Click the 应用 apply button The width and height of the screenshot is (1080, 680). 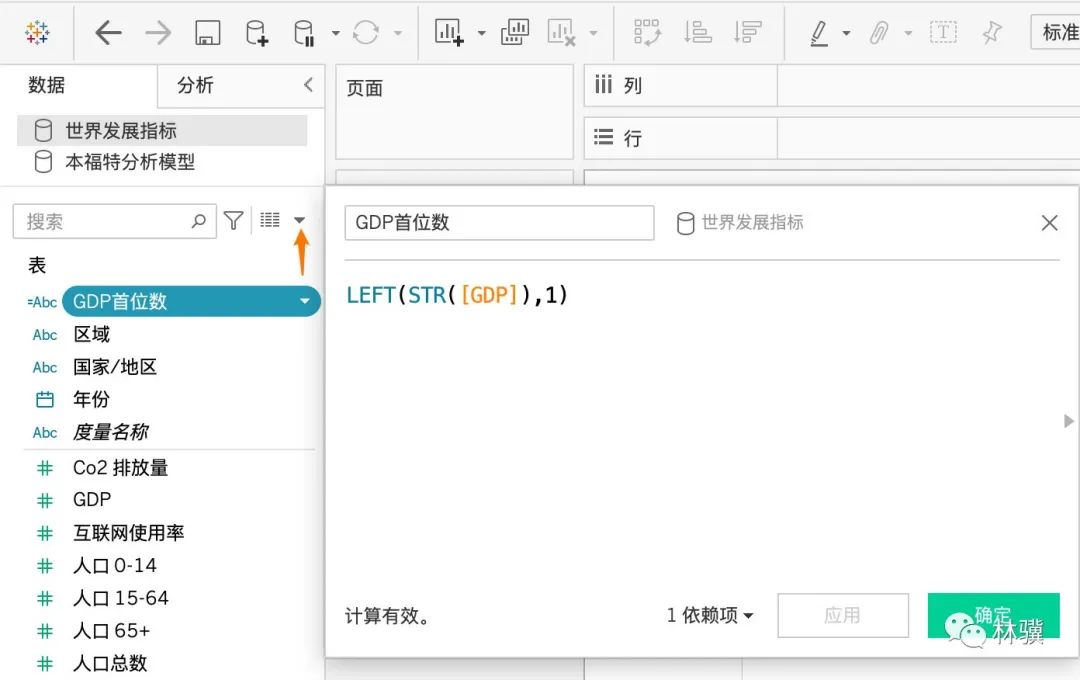[843, 615]
